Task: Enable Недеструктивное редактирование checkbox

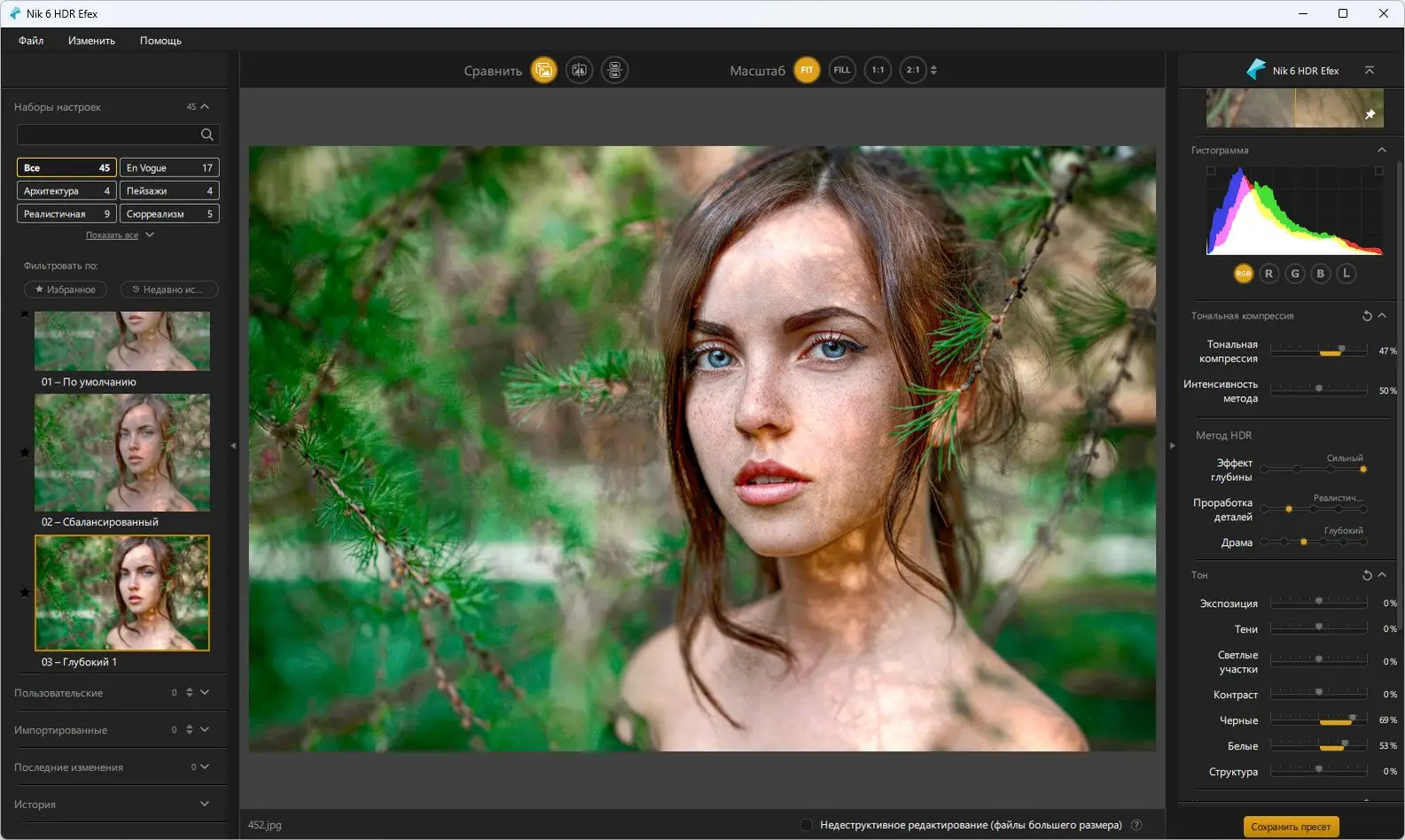Action: tap(806, 825)
